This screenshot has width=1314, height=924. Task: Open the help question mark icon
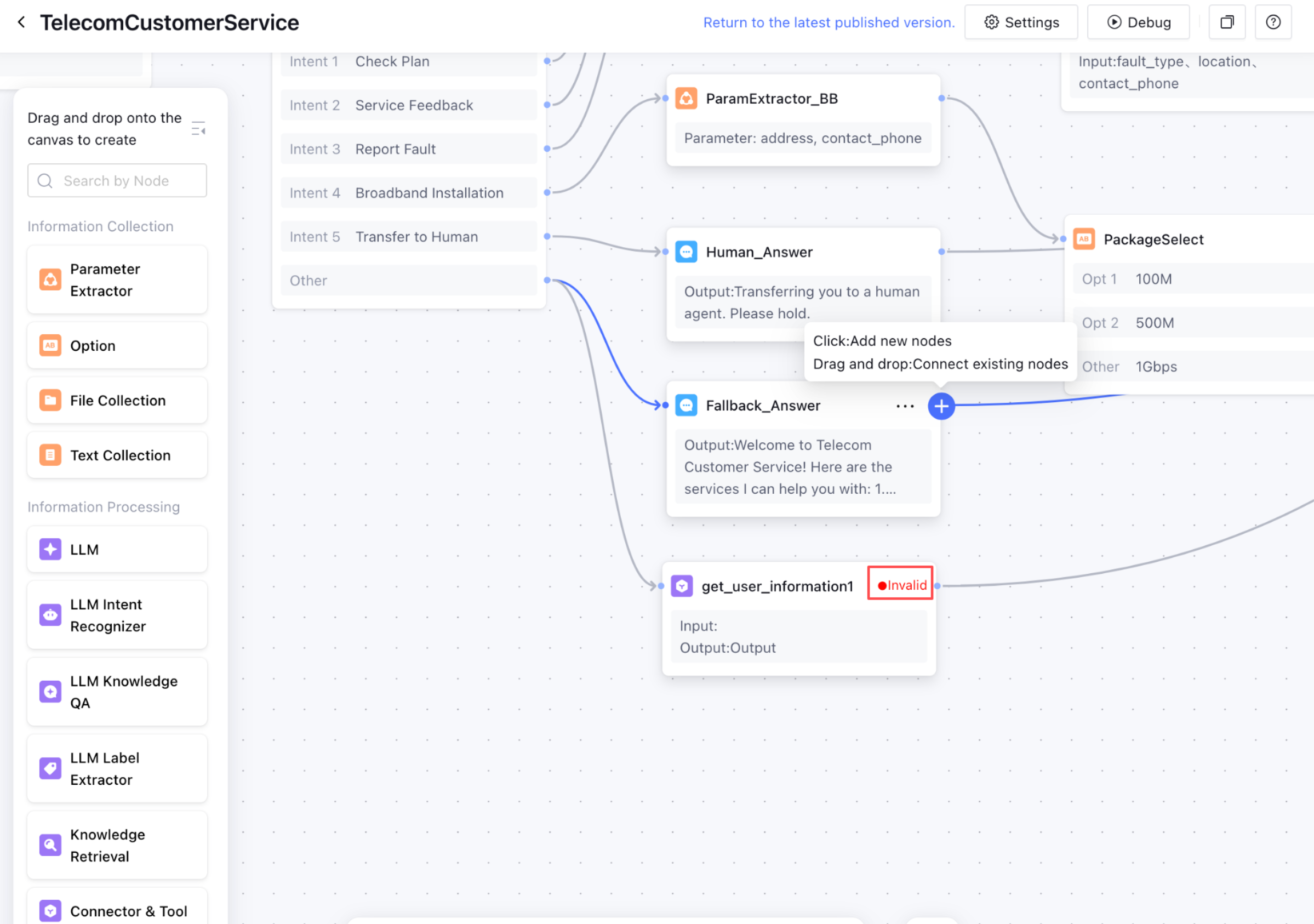(x=1273, y=22)
